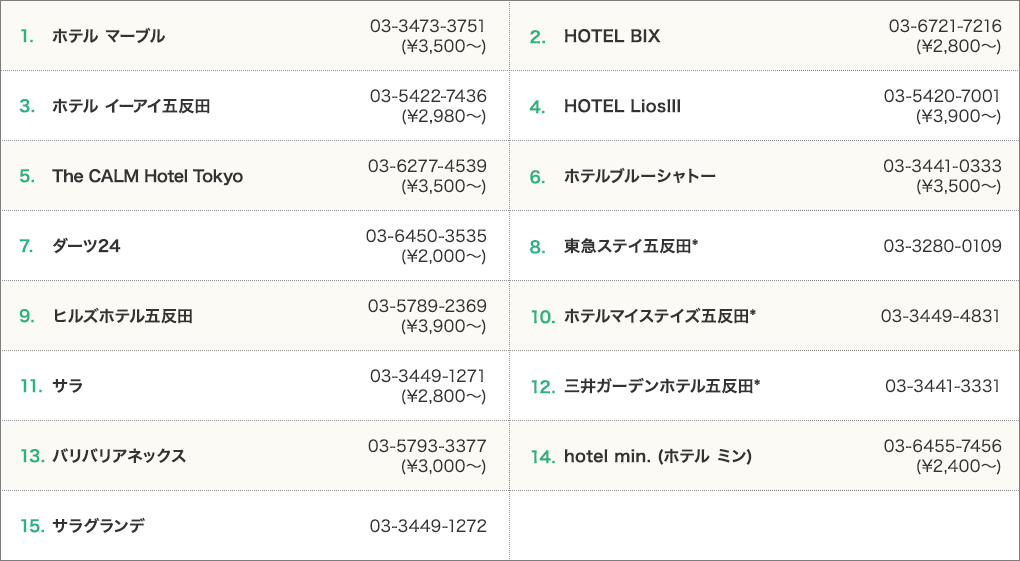Screen dimensions: 1020x561
Task: Click the サラ hotel name
Action: click(68, 385)
